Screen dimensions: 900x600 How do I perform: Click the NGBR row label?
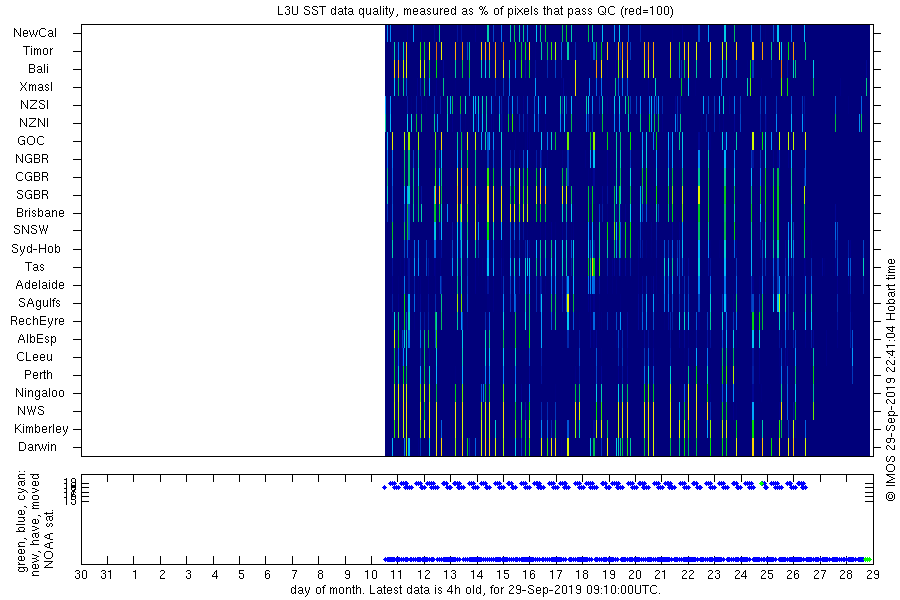32,159
